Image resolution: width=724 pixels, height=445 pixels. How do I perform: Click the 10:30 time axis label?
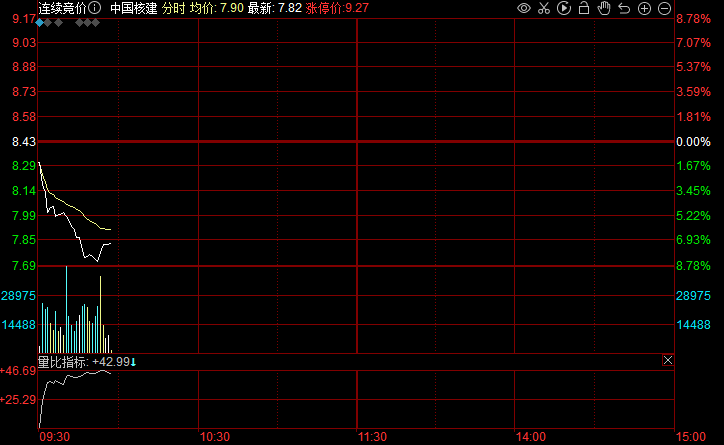tap(215, 437)
